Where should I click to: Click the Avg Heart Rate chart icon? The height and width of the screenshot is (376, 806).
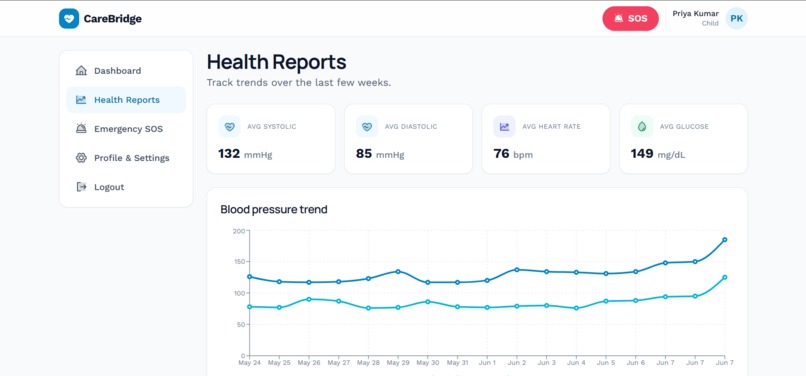504,127
